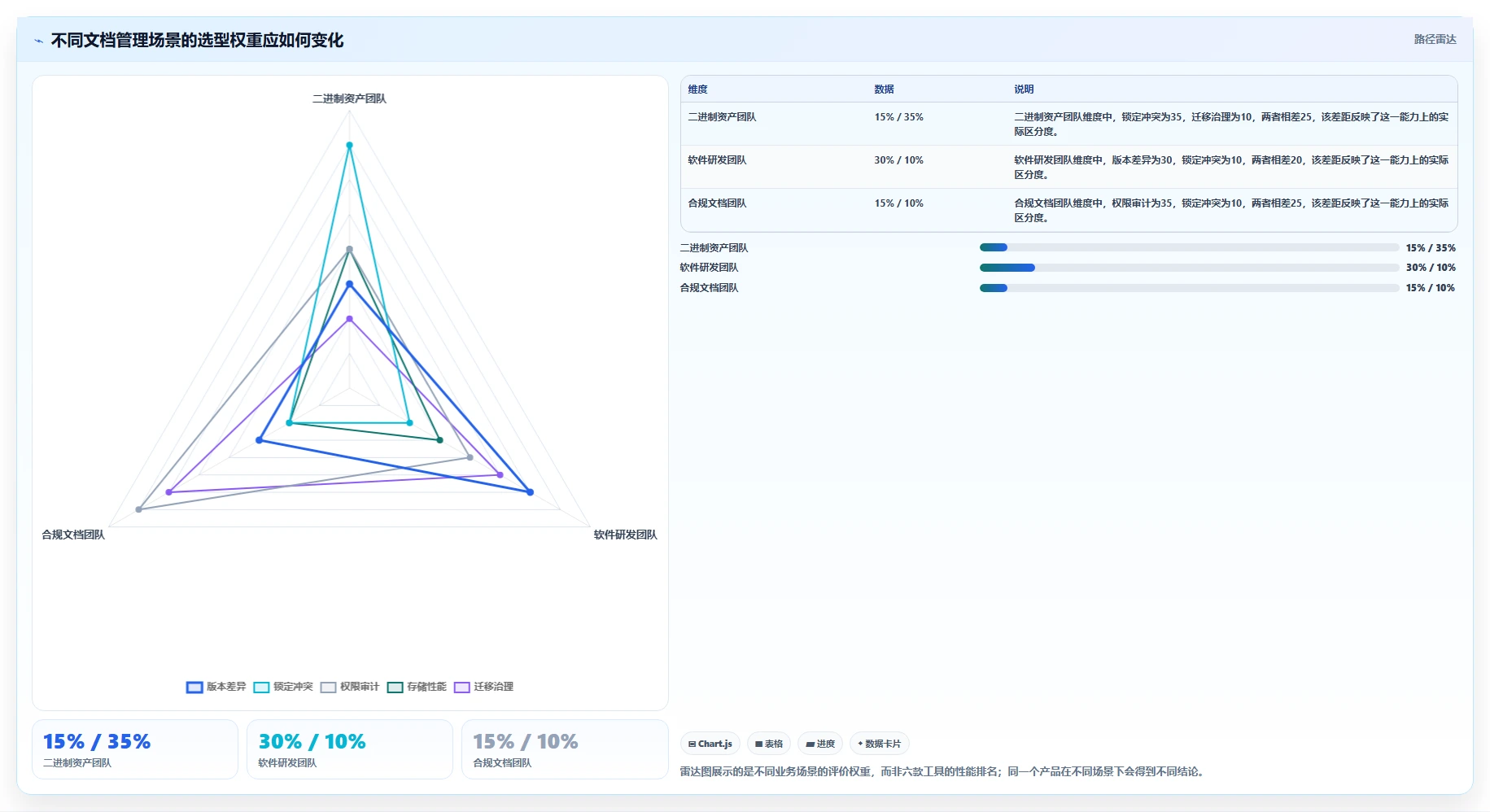1490x812 pixels.
Task: Click the 二进制资产团队 radar axis label
Action: click(349, 98)
